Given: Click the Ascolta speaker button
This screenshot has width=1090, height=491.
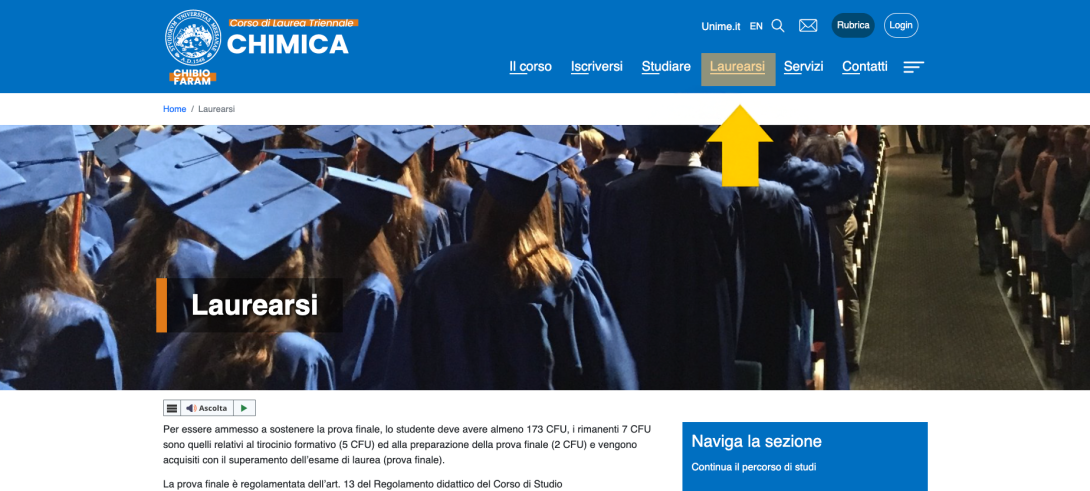Looking at the screenshot, I should (x=206, y=408).
